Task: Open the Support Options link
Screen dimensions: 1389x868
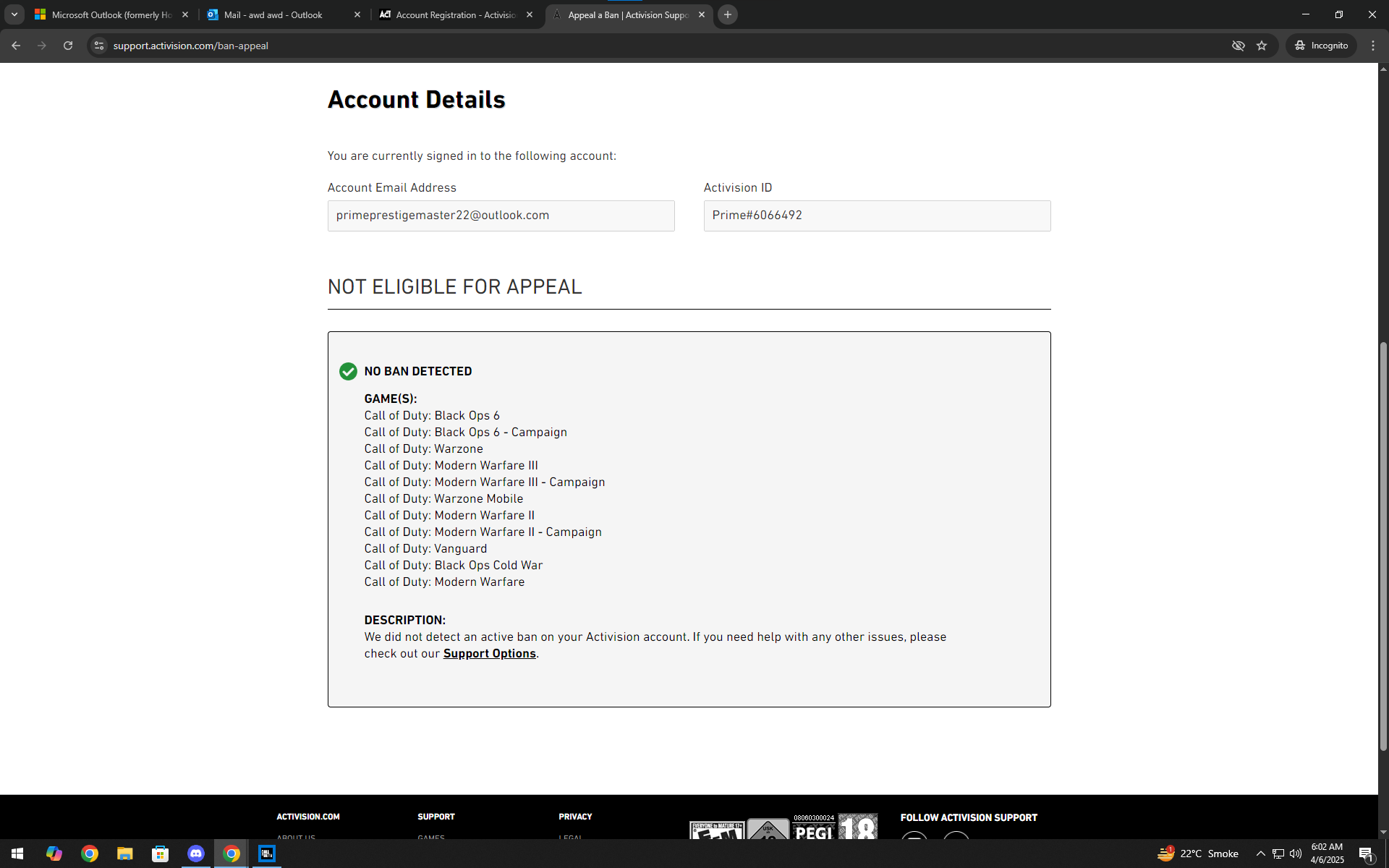Action: (489, 654)
